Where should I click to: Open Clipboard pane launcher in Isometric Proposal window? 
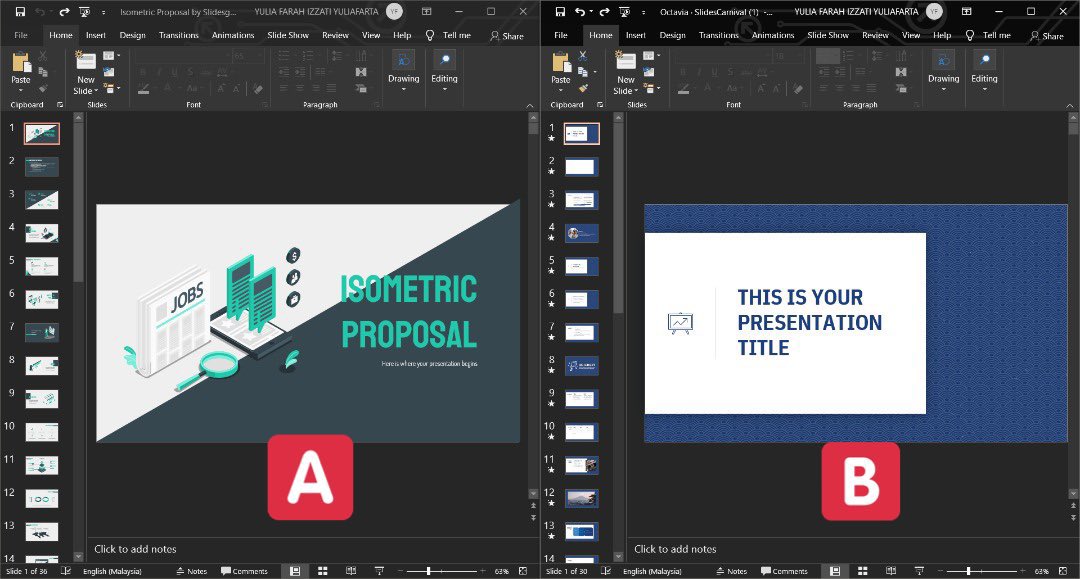point(60,105)
